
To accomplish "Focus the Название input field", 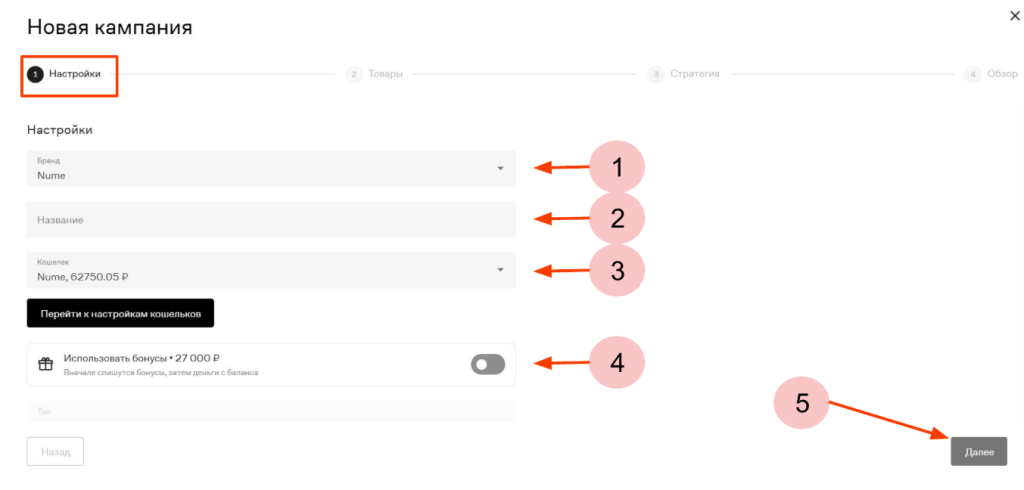I will (270, 219).
